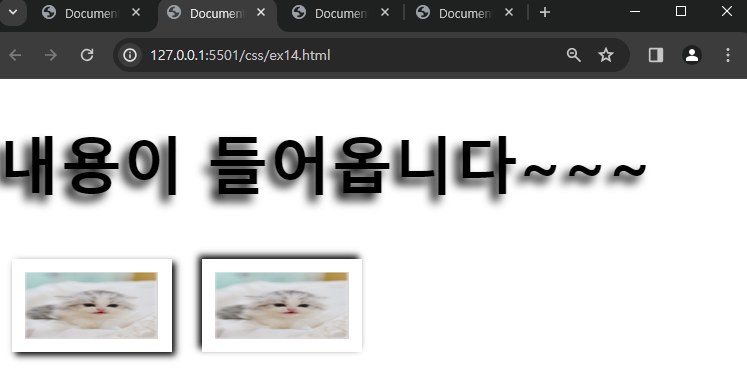Open the tab search dropdown chevron

(x=13, y=12)
